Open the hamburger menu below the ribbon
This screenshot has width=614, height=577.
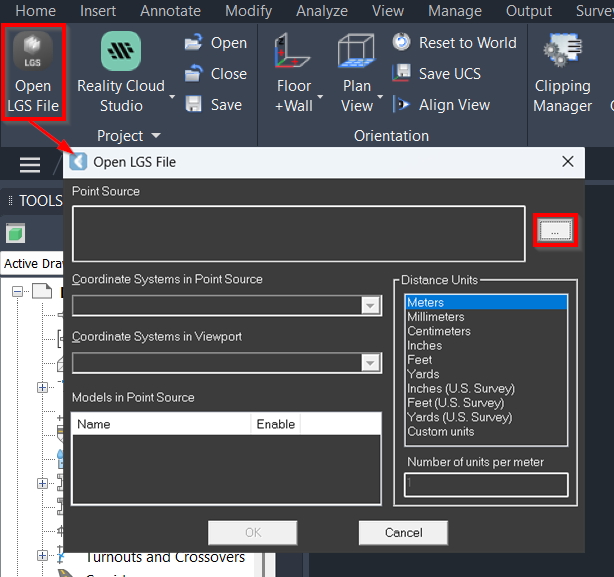tap(31, 165)
